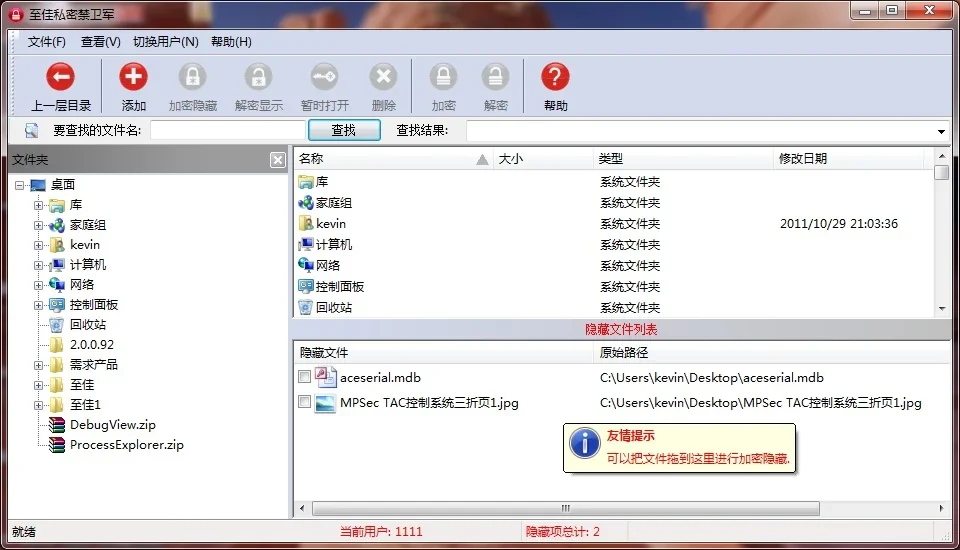Expand the 家庭组 tree node
The image size is (960, 550).
coord(39,225)
